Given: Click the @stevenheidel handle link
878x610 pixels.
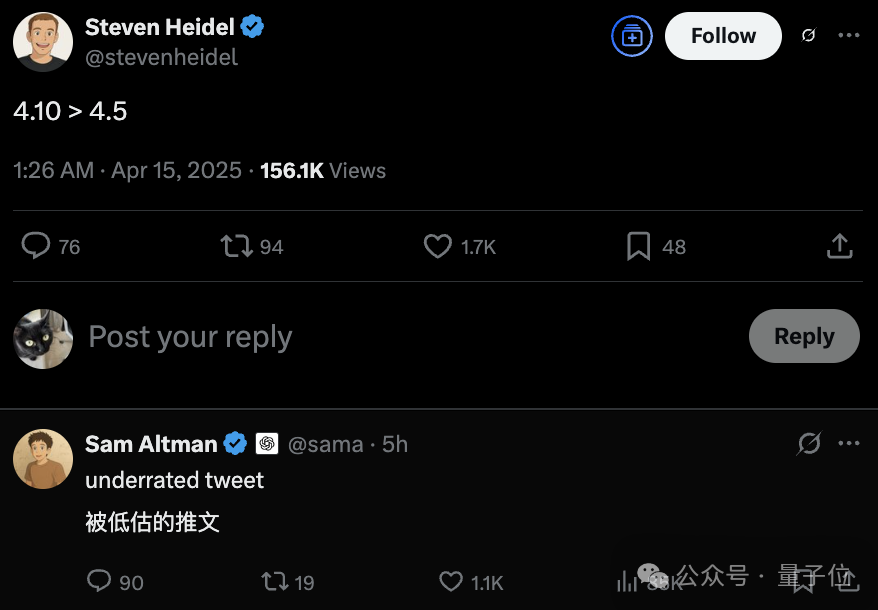Looking at the screenshot, I should pyautogui.click(x=161, y=57).
